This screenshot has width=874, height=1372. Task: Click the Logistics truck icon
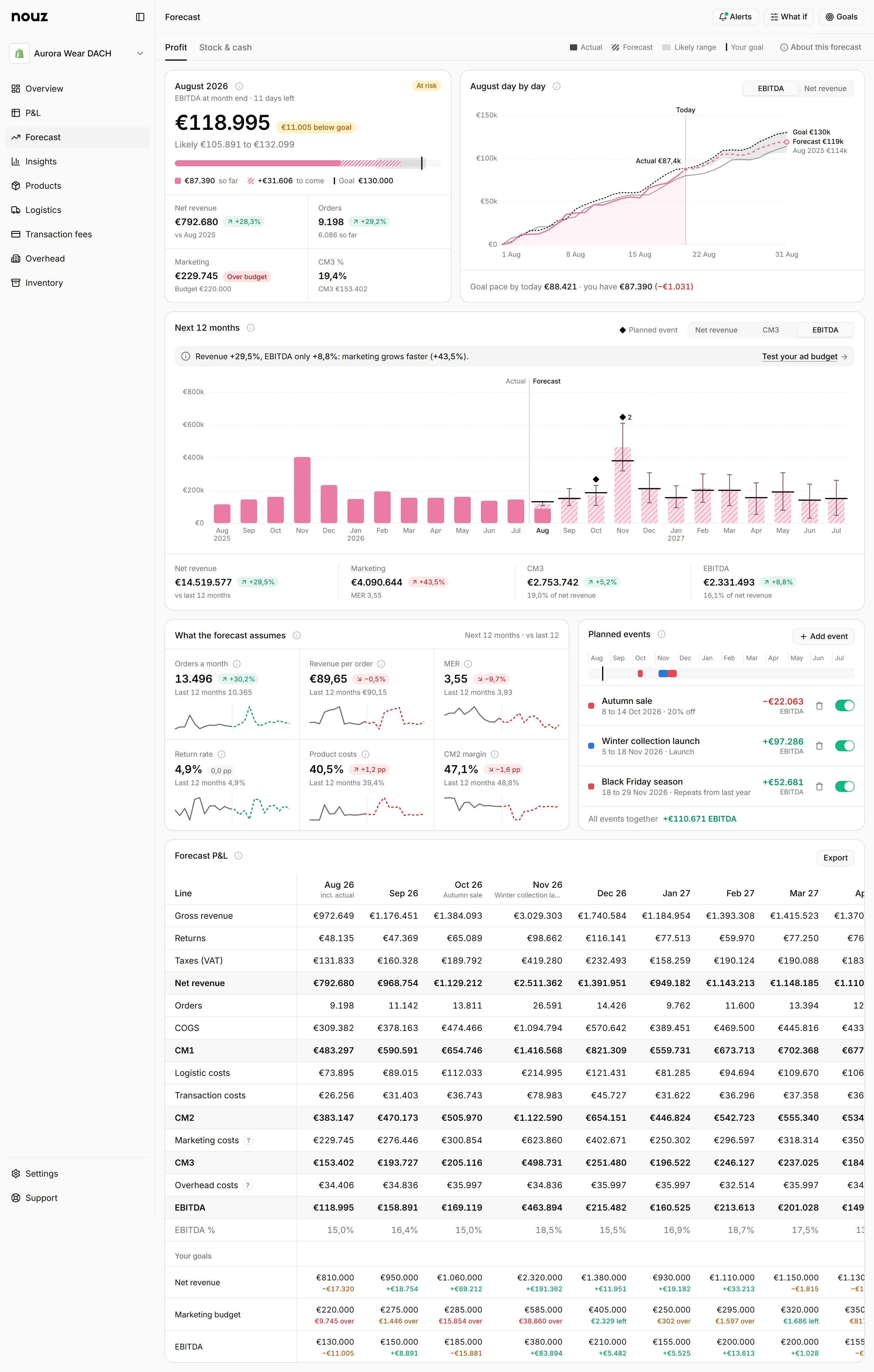pos(16,210)
